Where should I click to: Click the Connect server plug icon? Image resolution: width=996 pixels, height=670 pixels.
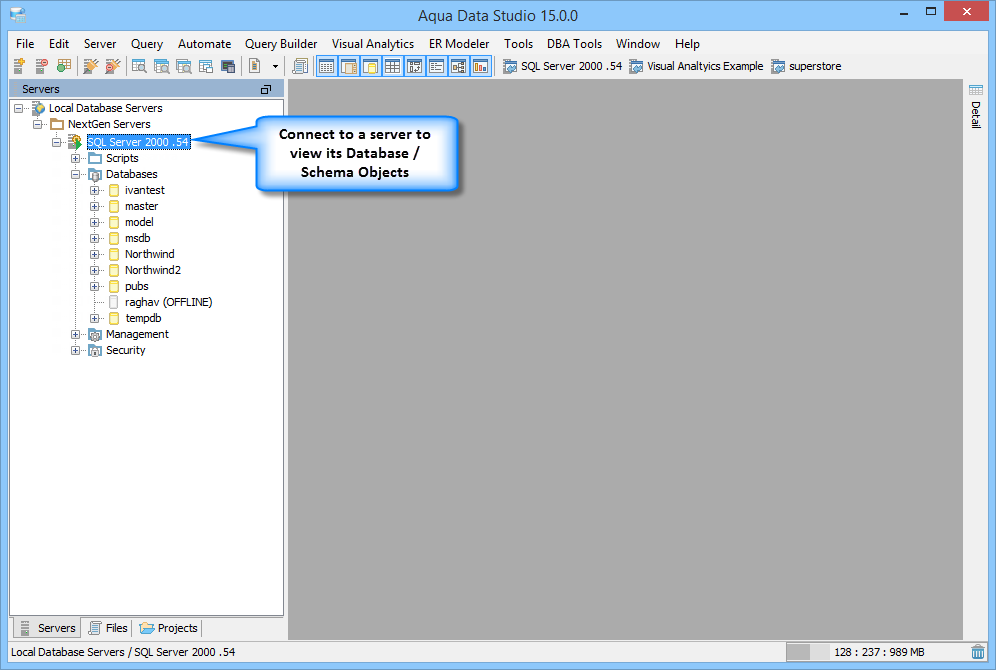coord(91,65)
